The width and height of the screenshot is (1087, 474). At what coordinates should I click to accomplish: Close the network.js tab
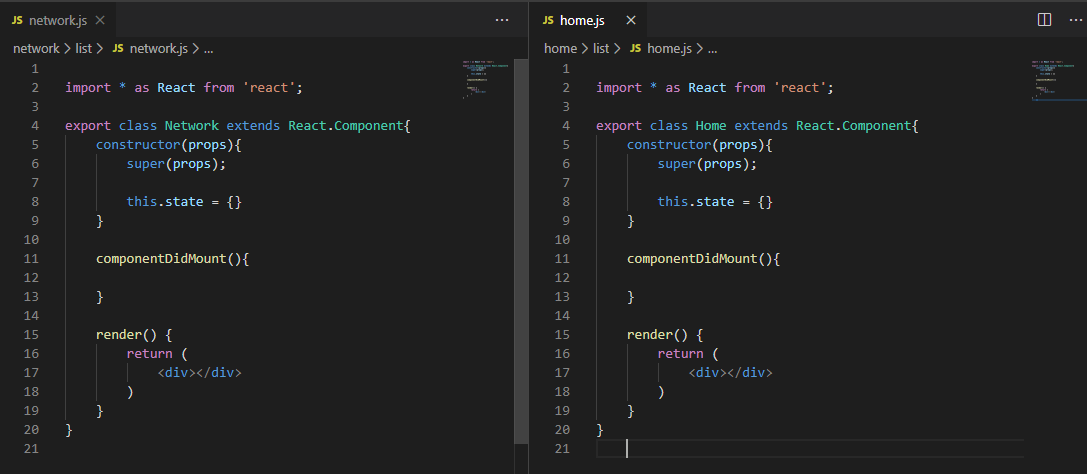[x=99, y=20]
